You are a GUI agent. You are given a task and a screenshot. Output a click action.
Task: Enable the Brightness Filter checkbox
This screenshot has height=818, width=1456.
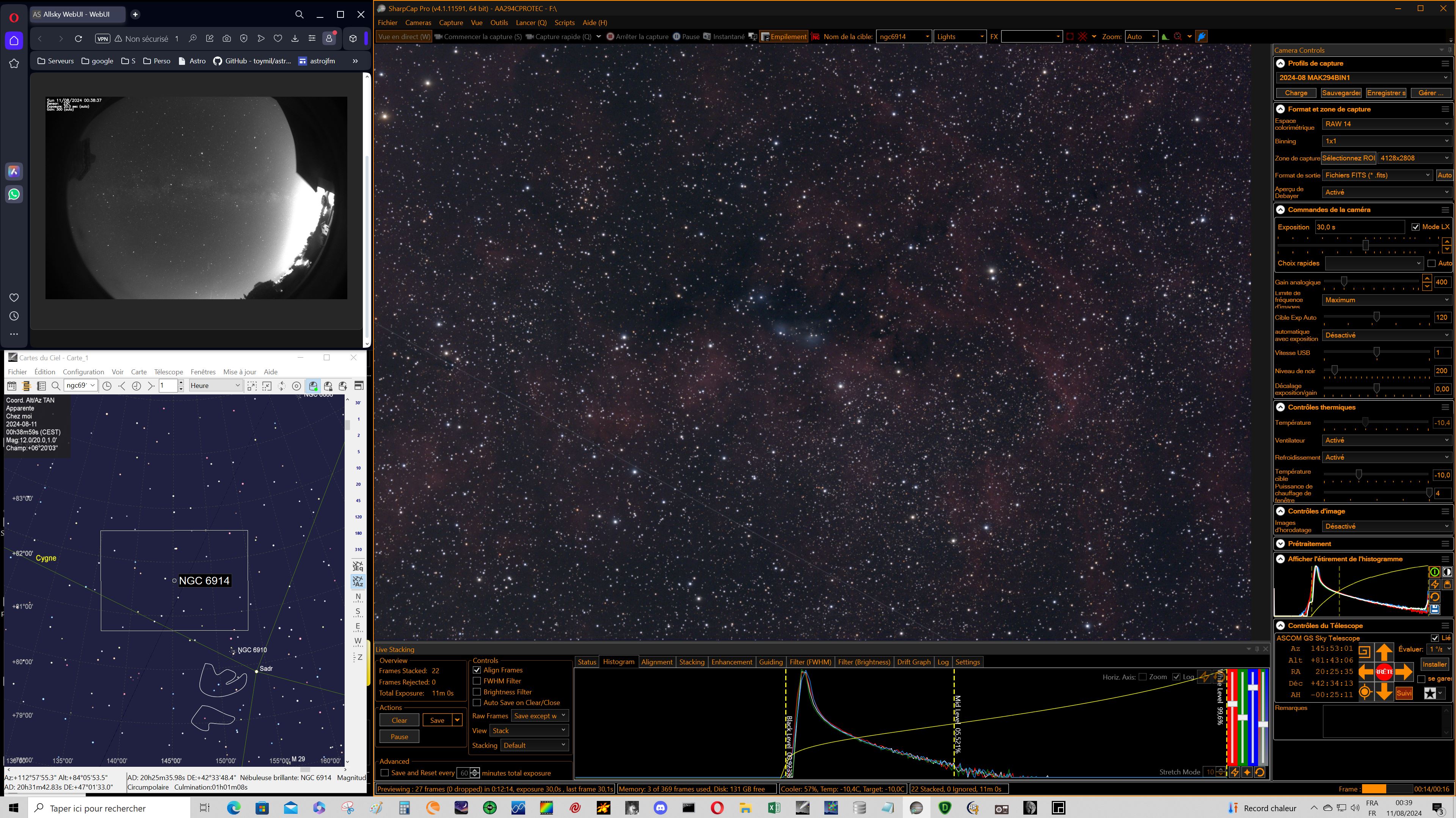pos(477,692)
